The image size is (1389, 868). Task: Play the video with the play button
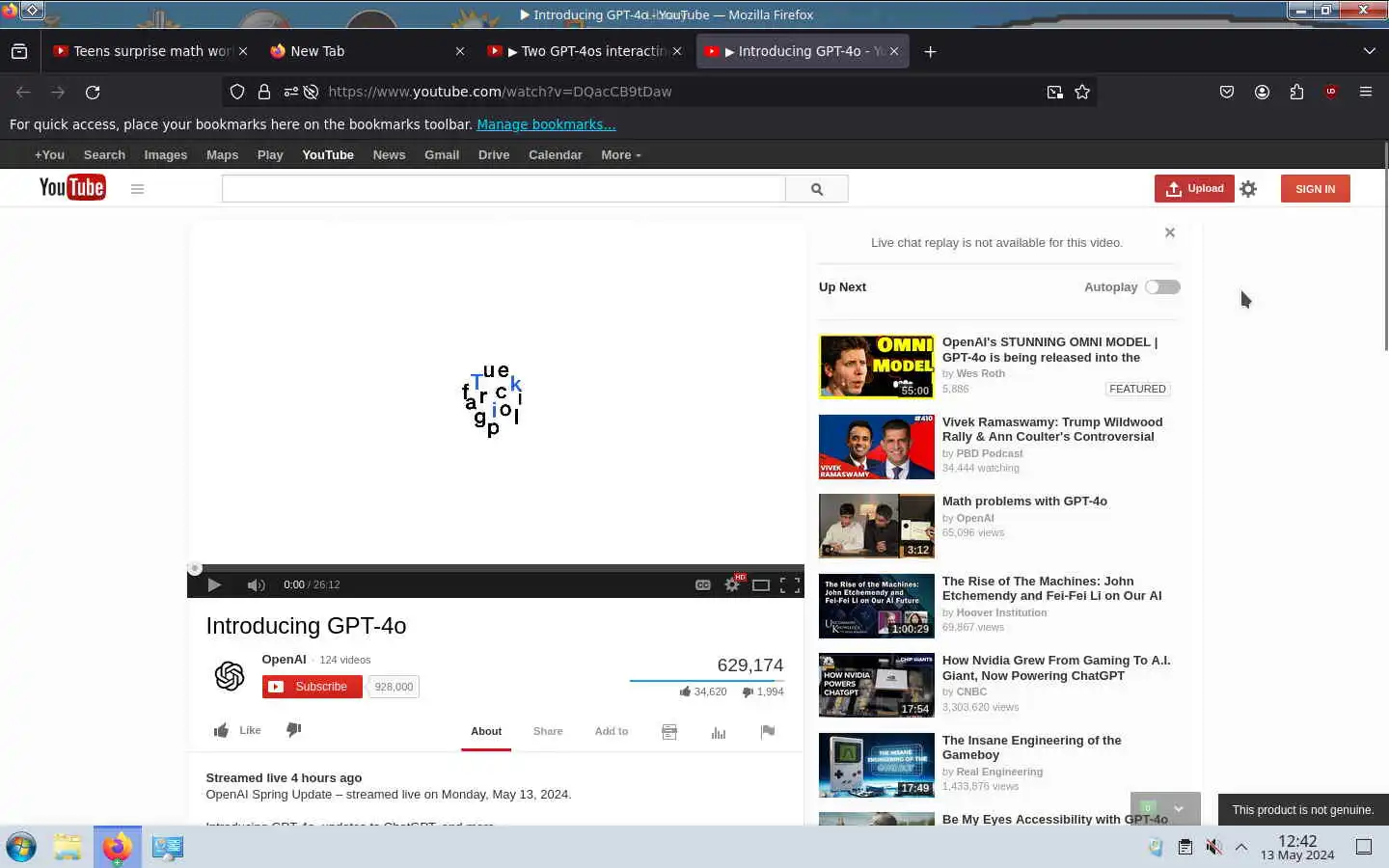coord(214,584)
